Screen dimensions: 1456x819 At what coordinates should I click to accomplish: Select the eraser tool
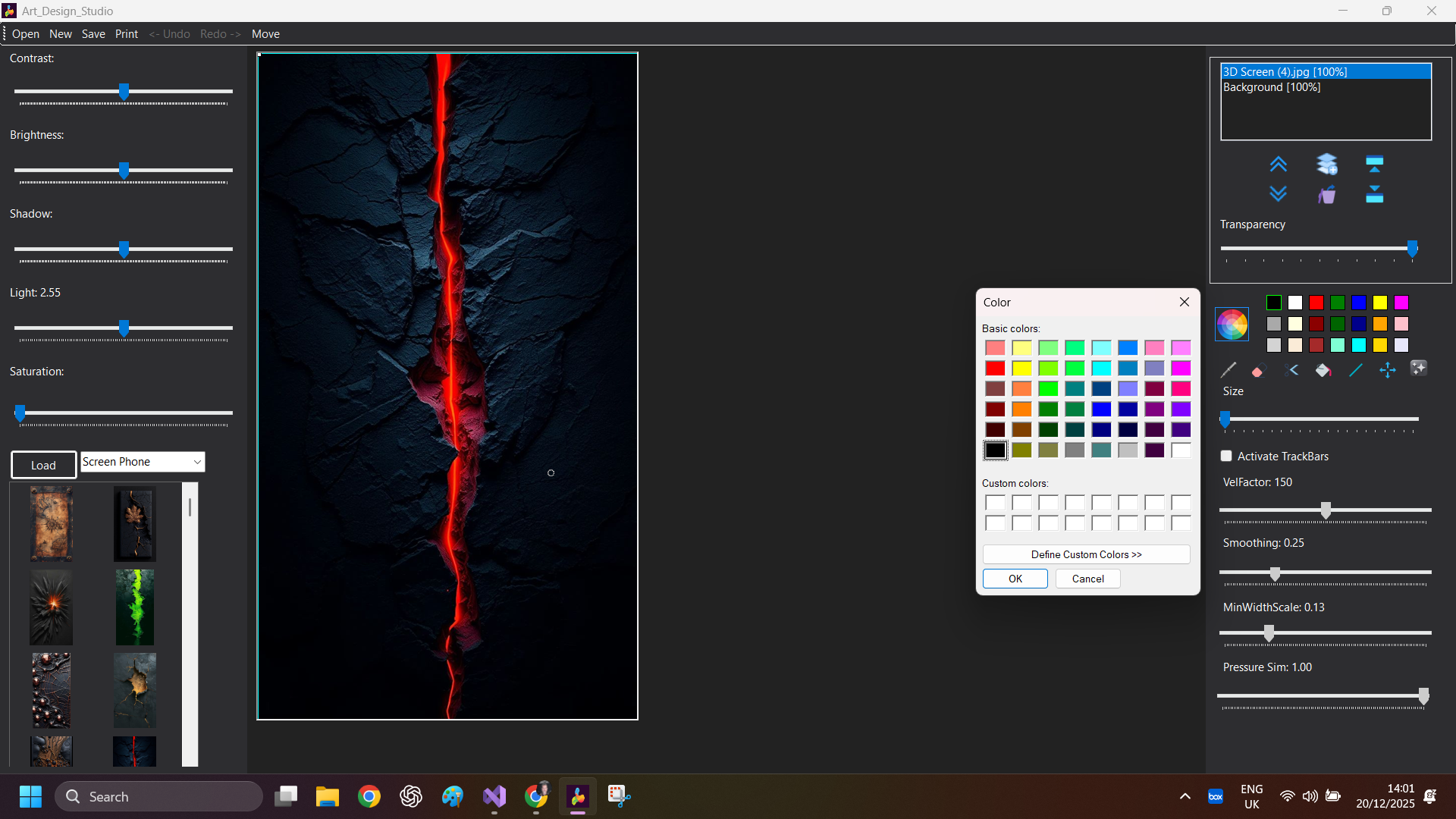[x=1259, y=370]
